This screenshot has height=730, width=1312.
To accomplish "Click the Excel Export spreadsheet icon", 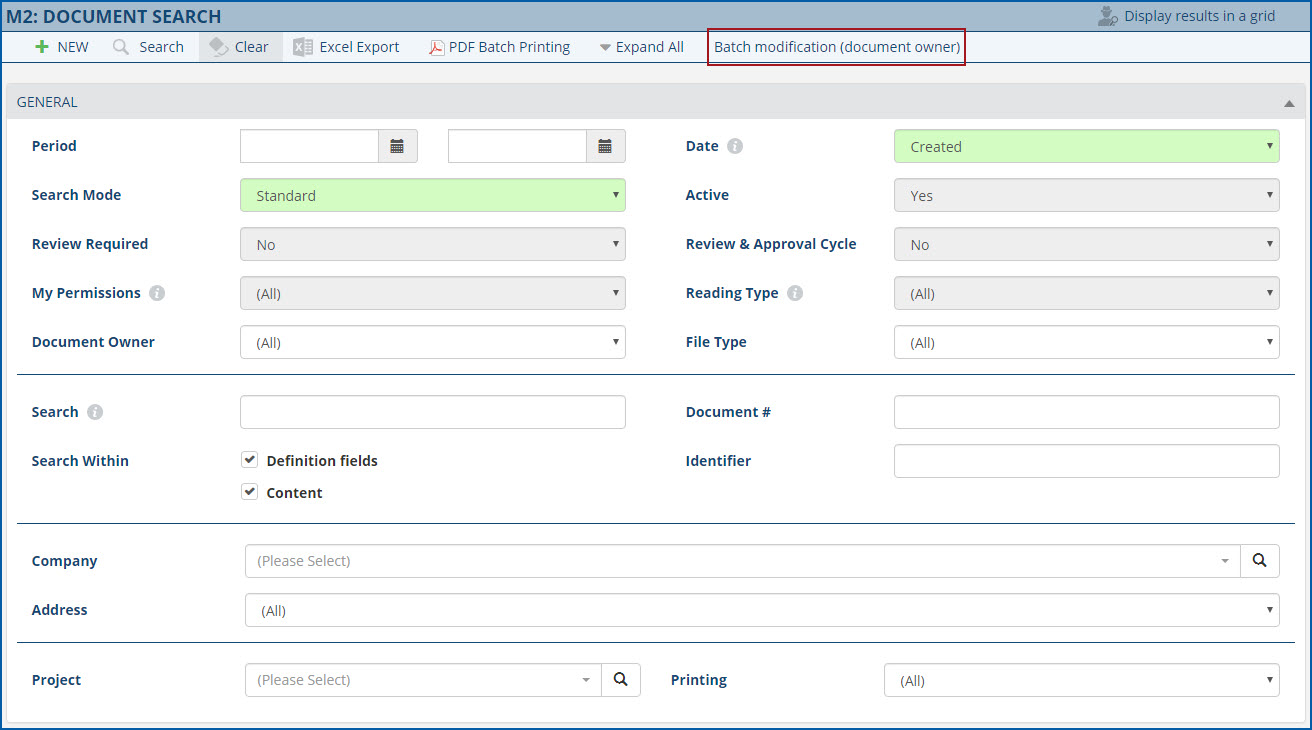I will 303,47.
